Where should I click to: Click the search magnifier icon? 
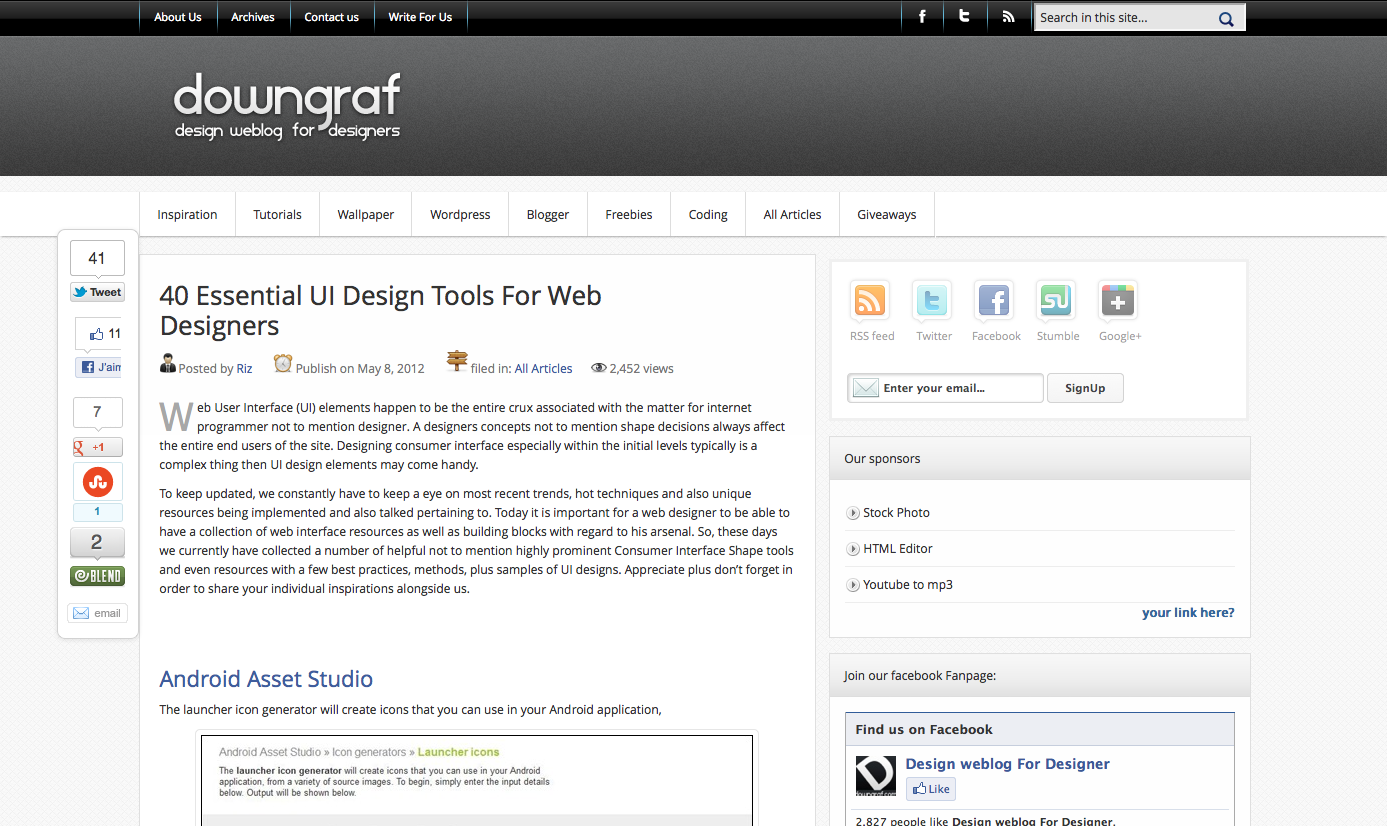(x=1226, y=18)
